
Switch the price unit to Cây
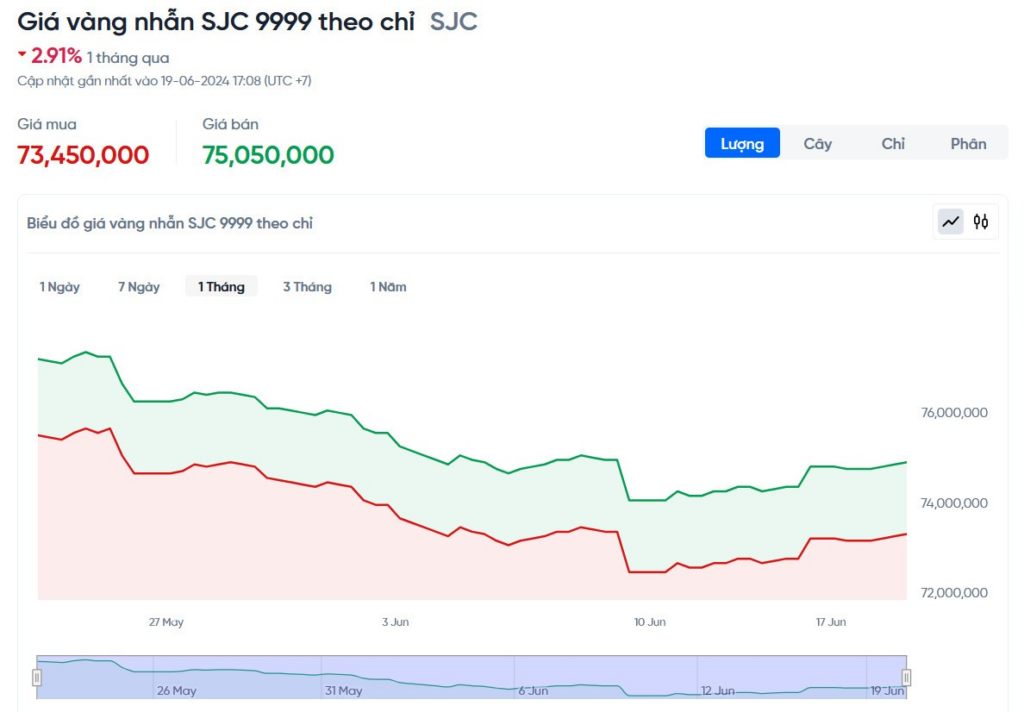pos(817,144)
